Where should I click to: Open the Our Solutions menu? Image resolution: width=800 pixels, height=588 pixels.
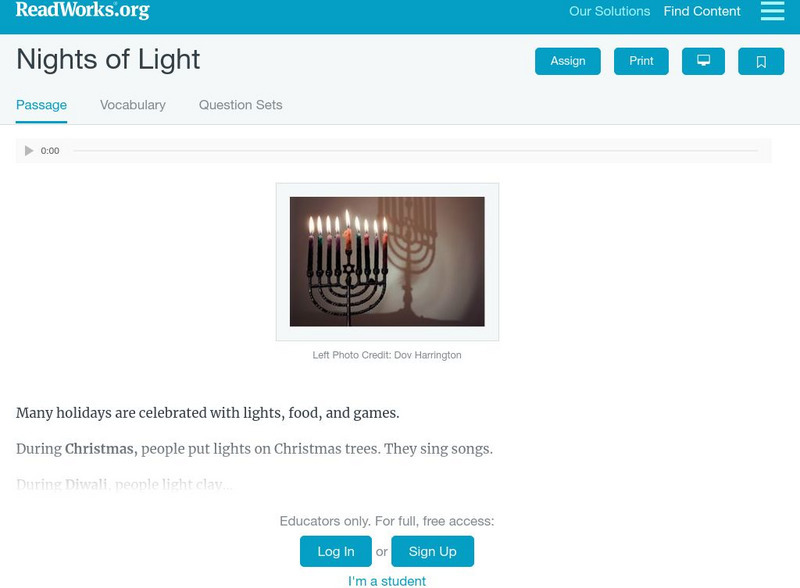(x=609, y=12)
